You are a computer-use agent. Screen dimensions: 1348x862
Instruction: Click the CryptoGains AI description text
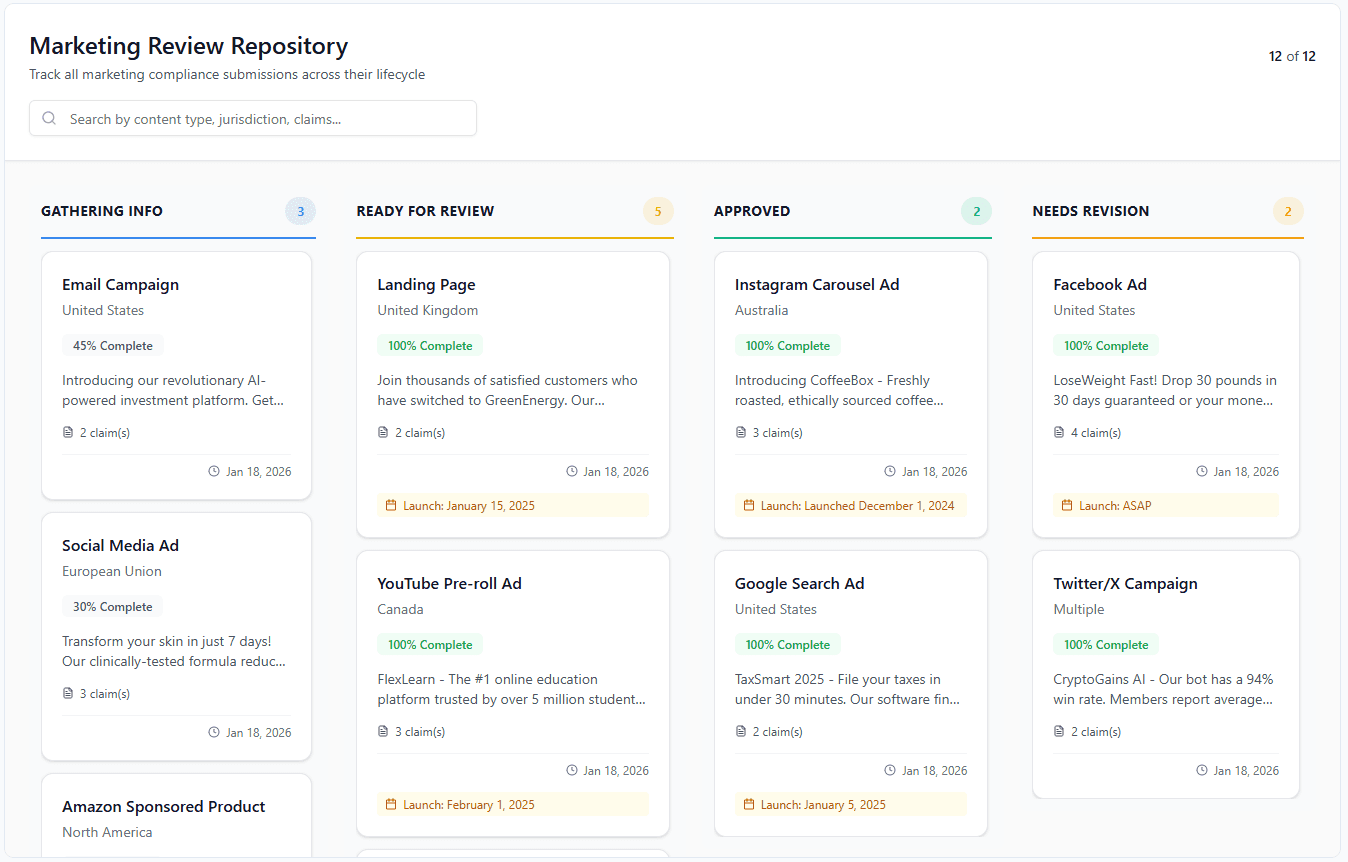click(x=1164, y=689)
